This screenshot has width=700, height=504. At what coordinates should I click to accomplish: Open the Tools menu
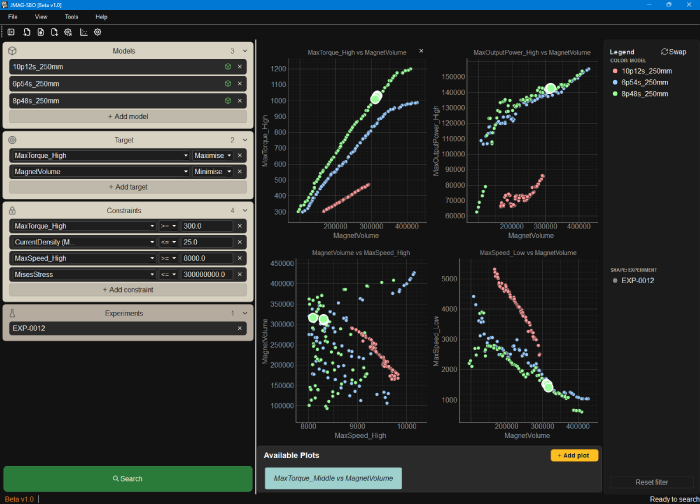click(71, 17)
